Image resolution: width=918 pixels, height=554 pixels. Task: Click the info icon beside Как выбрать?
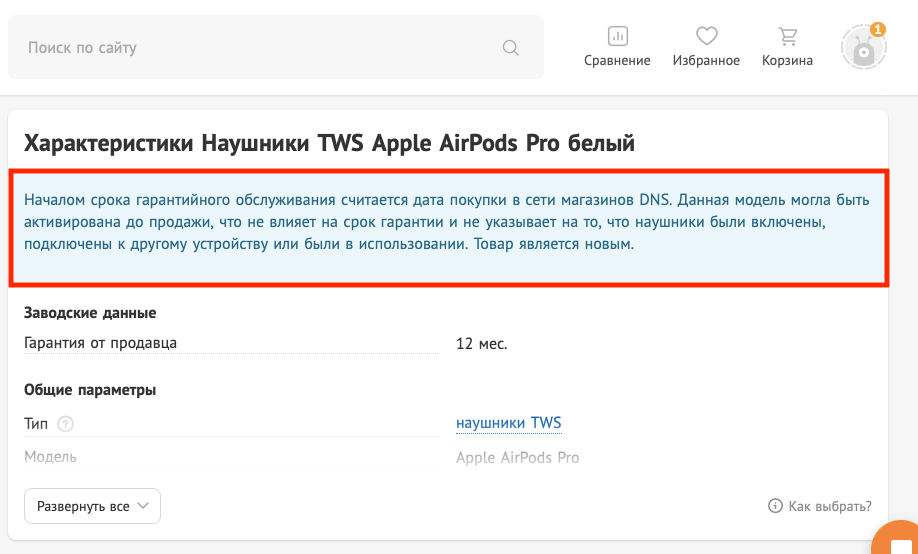(775, 506)
